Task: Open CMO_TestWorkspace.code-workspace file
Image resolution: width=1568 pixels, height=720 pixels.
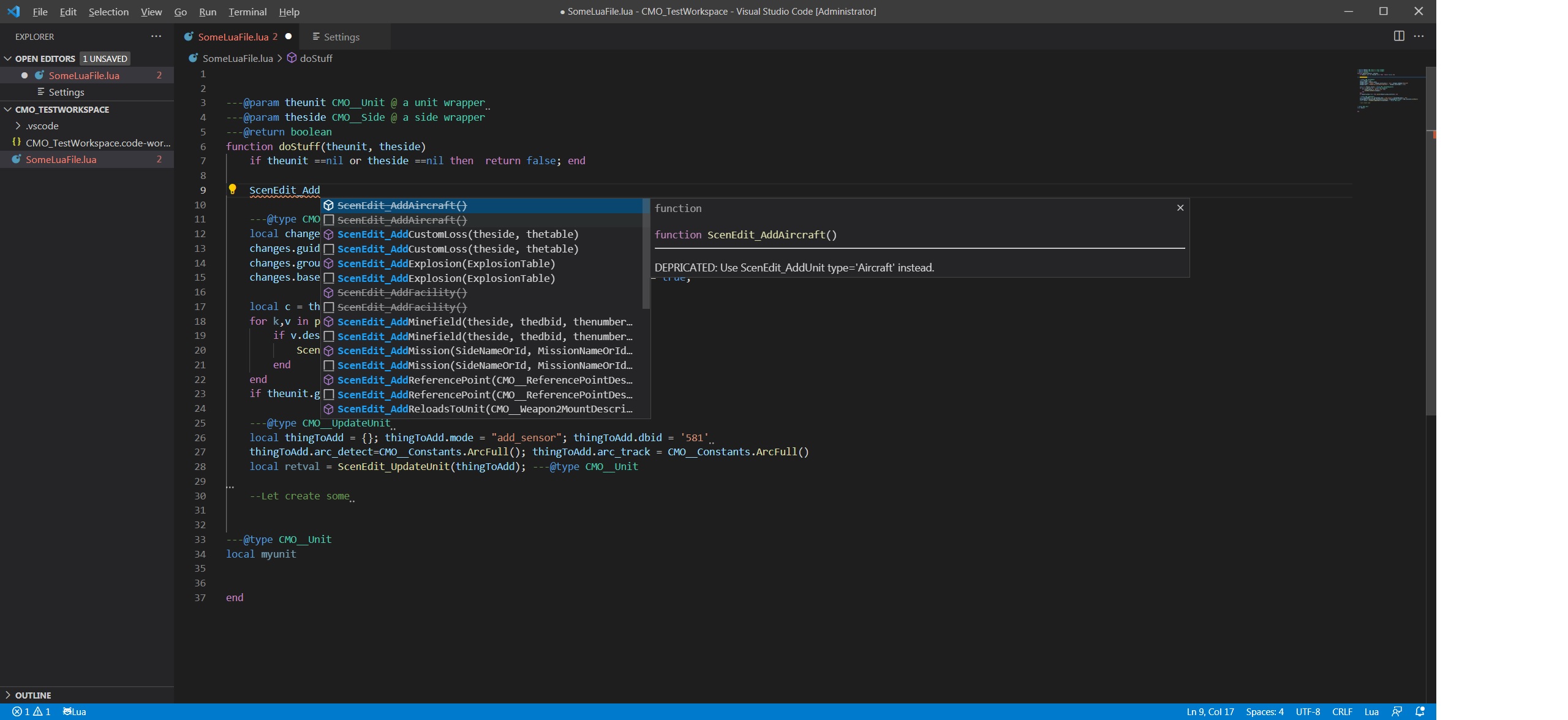Action: pyautogui.click(x=87, y=142)
